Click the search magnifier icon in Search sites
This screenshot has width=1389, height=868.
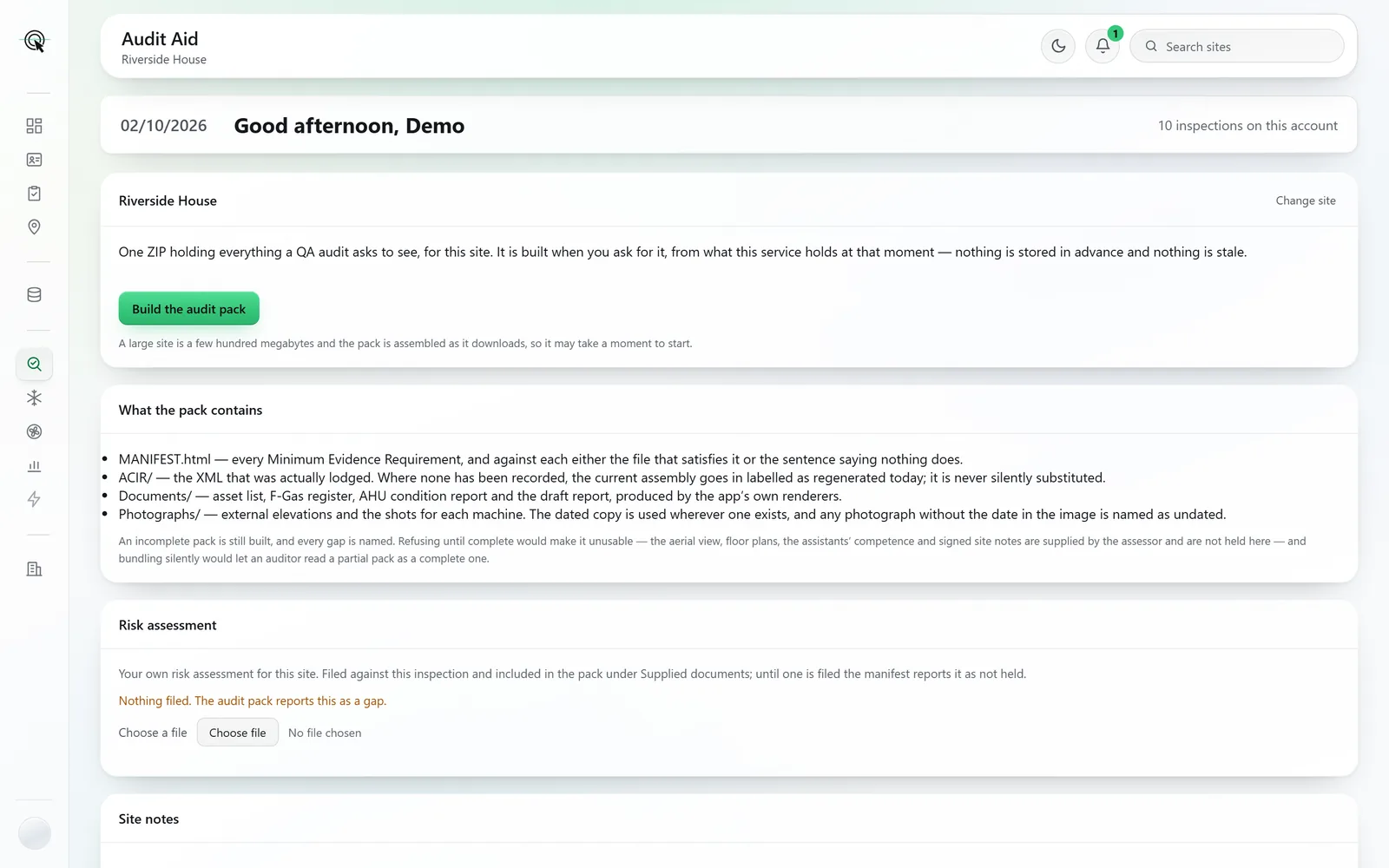coord(1151,46)
